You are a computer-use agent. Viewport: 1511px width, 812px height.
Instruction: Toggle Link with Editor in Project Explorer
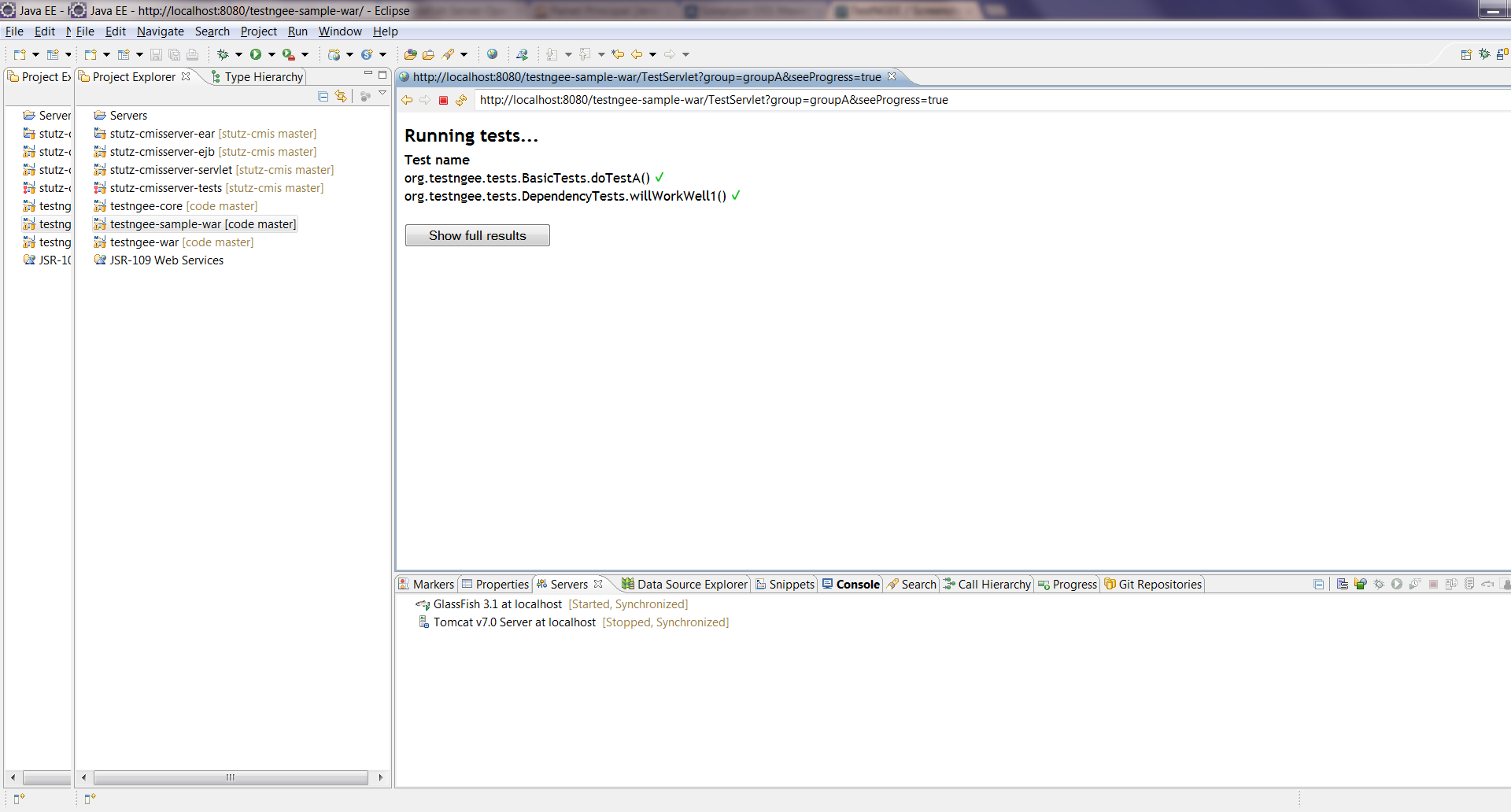[341, 95]
